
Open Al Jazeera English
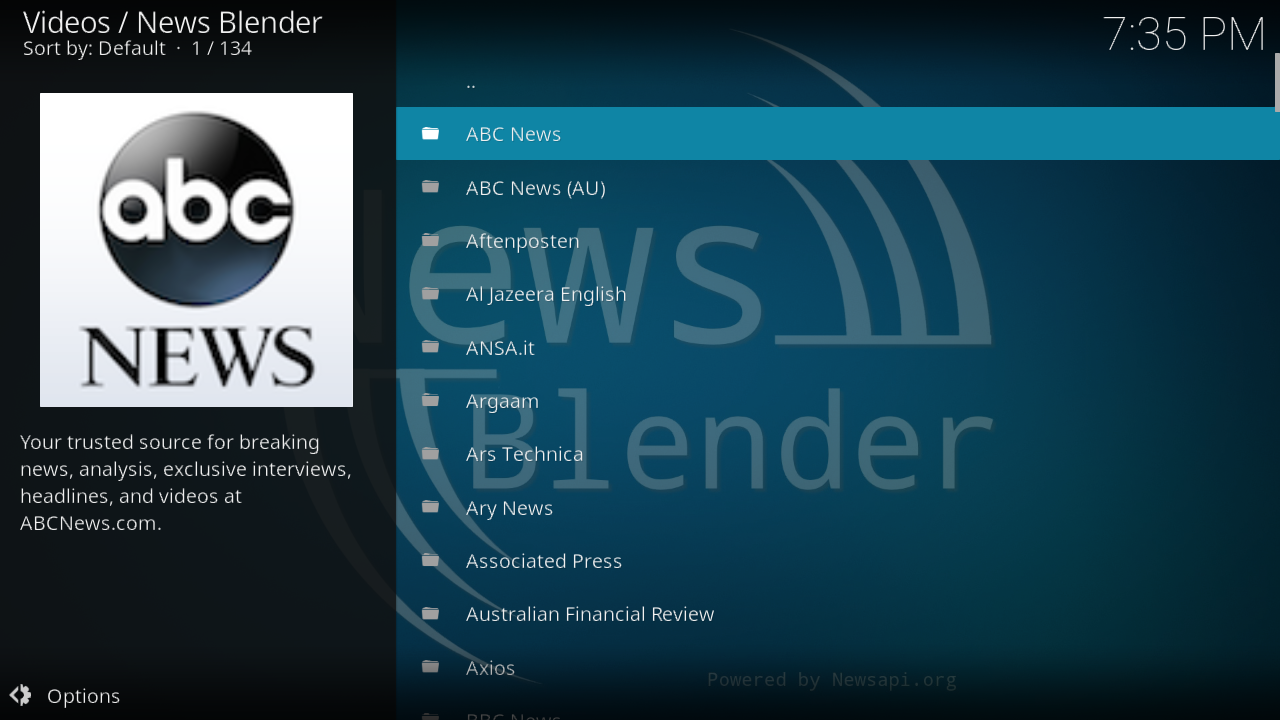[838, 293]
